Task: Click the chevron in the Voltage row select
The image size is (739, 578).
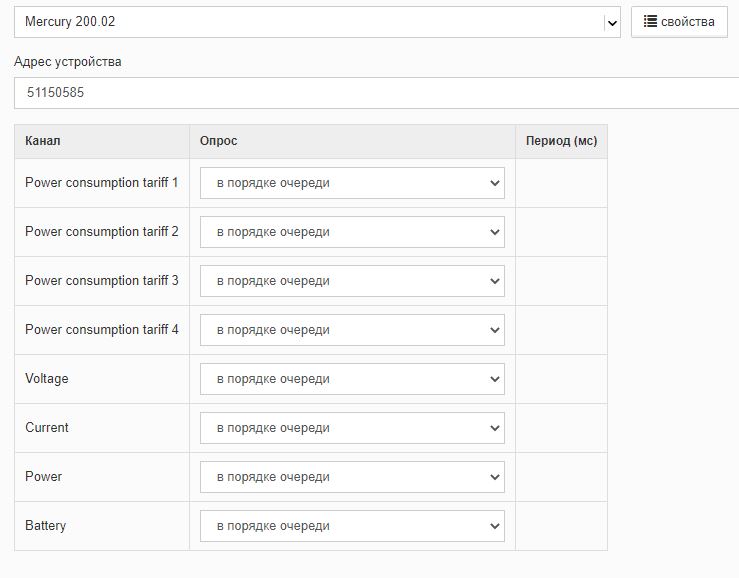Action: coord(494,379)
